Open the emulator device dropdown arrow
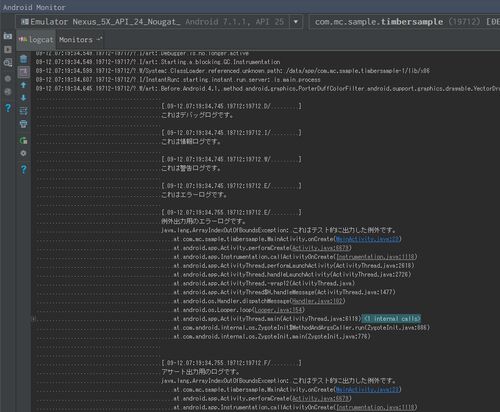 [x=296, y=22]
